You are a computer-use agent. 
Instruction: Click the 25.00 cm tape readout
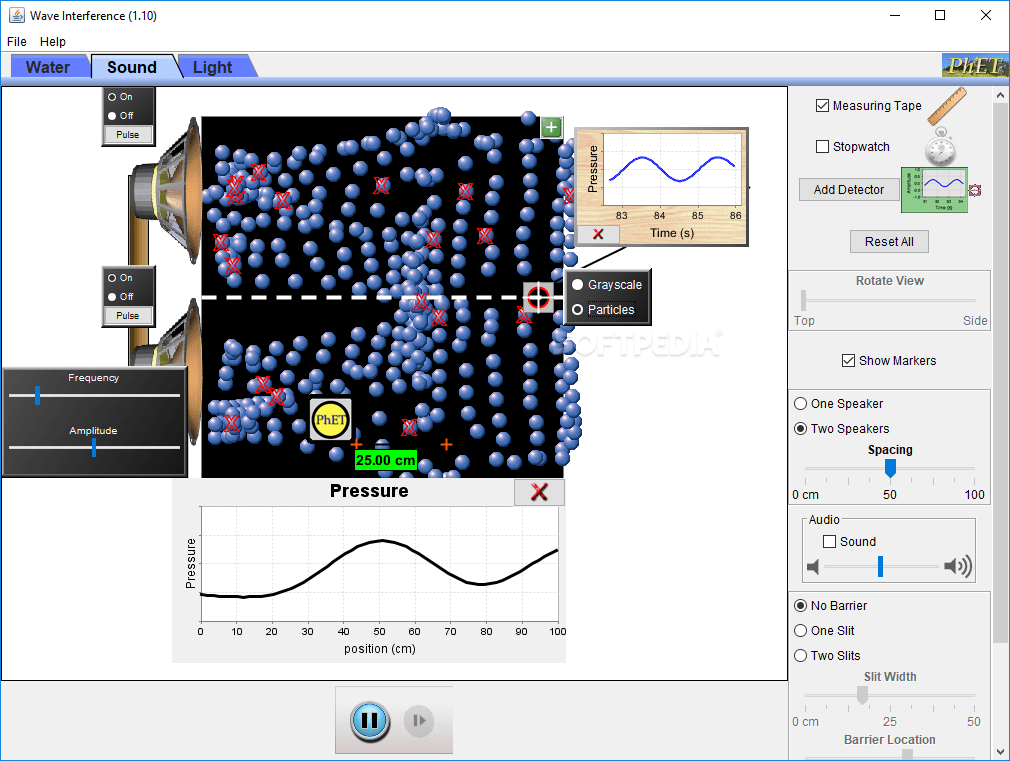tap(386, 460)
